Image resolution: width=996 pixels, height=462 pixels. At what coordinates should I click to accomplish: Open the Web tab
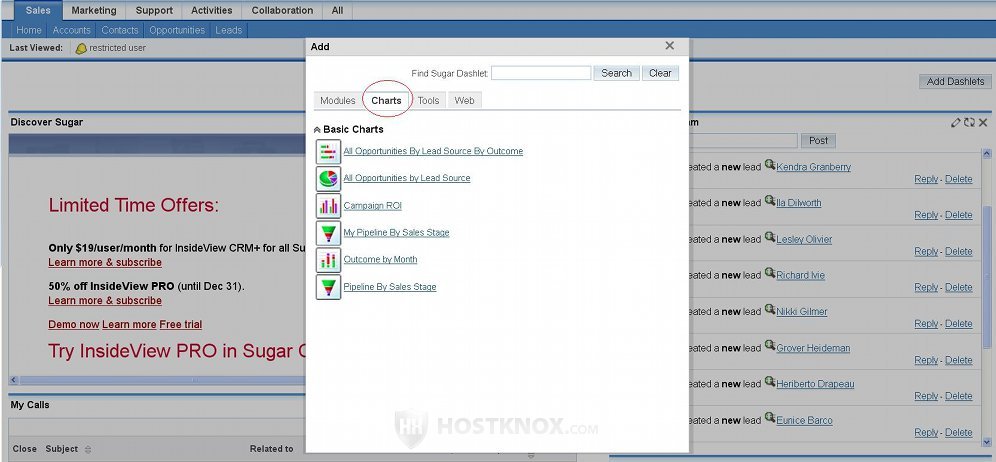tap(464, 100)
